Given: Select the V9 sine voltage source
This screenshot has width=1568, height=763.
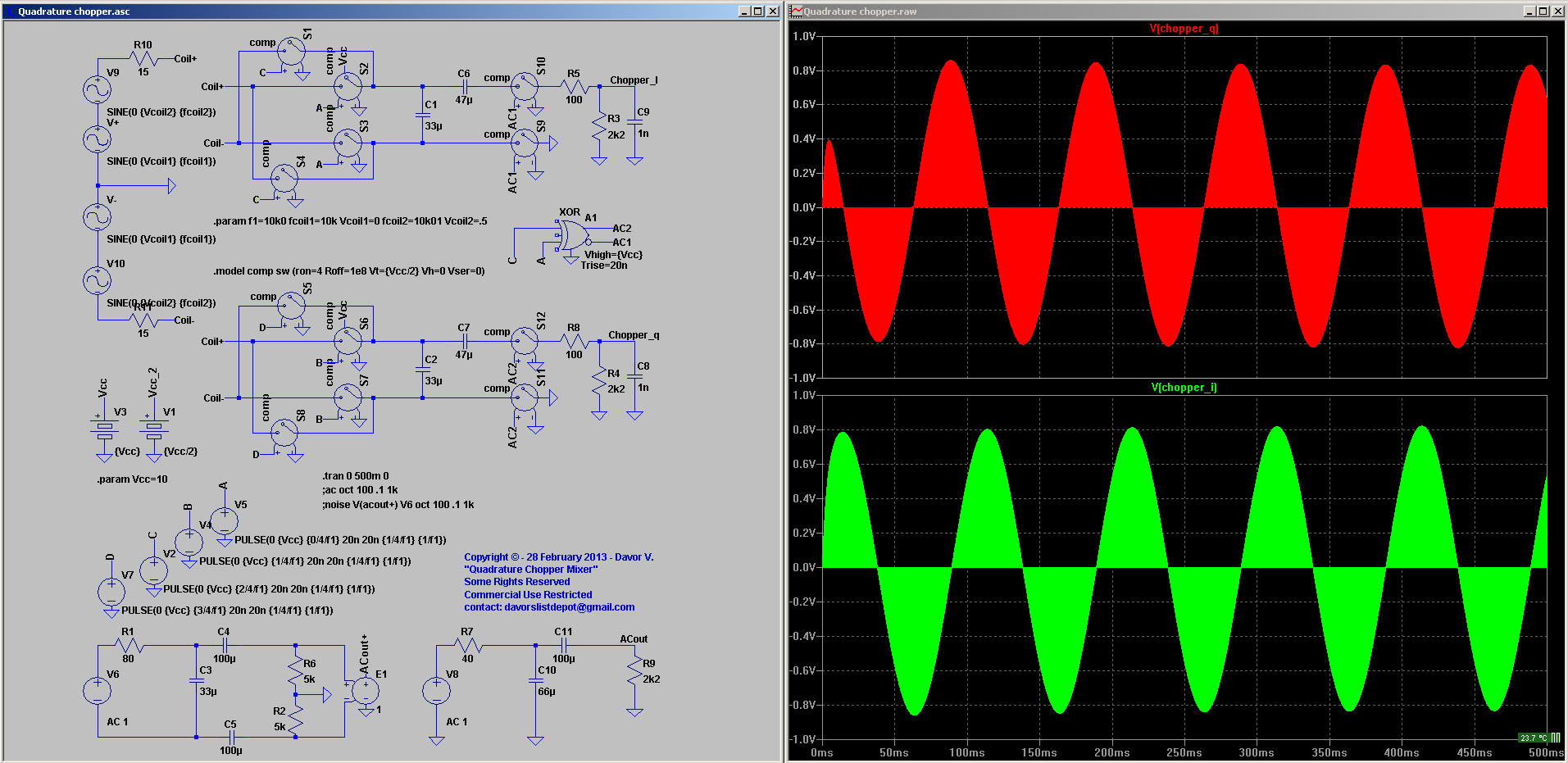Looking at the screenshot, I should pyautogui.click(x=97, y=89).
